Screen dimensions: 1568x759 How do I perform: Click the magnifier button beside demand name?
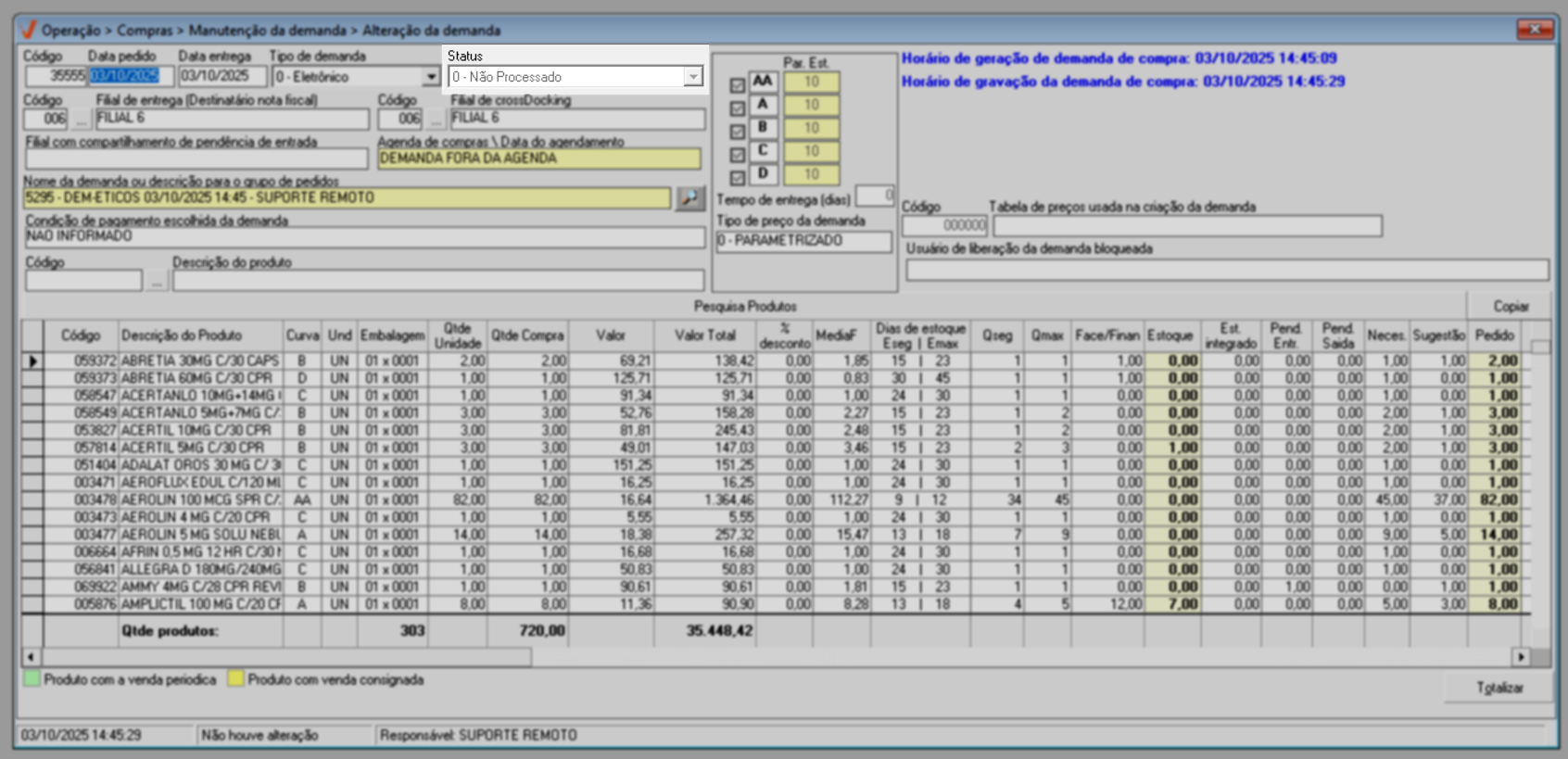pyautogui.click(x=689, y=198)
